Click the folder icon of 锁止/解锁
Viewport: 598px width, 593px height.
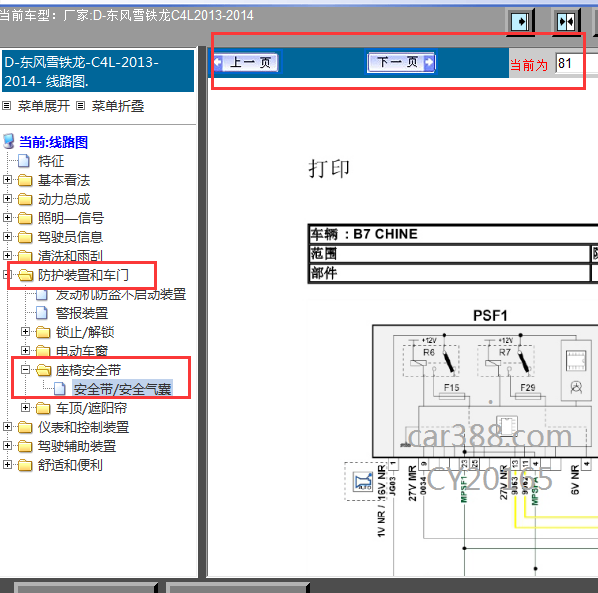coord(43,332)
